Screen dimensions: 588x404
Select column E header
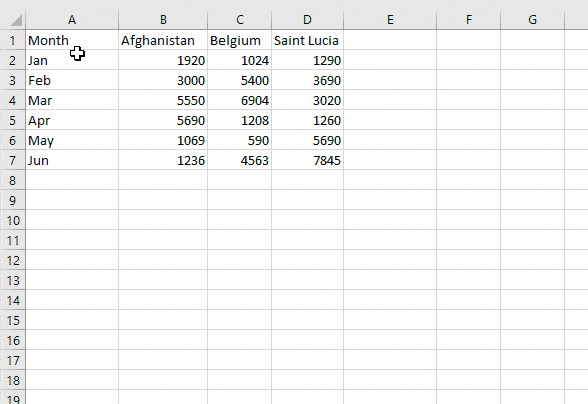point(390,20)
